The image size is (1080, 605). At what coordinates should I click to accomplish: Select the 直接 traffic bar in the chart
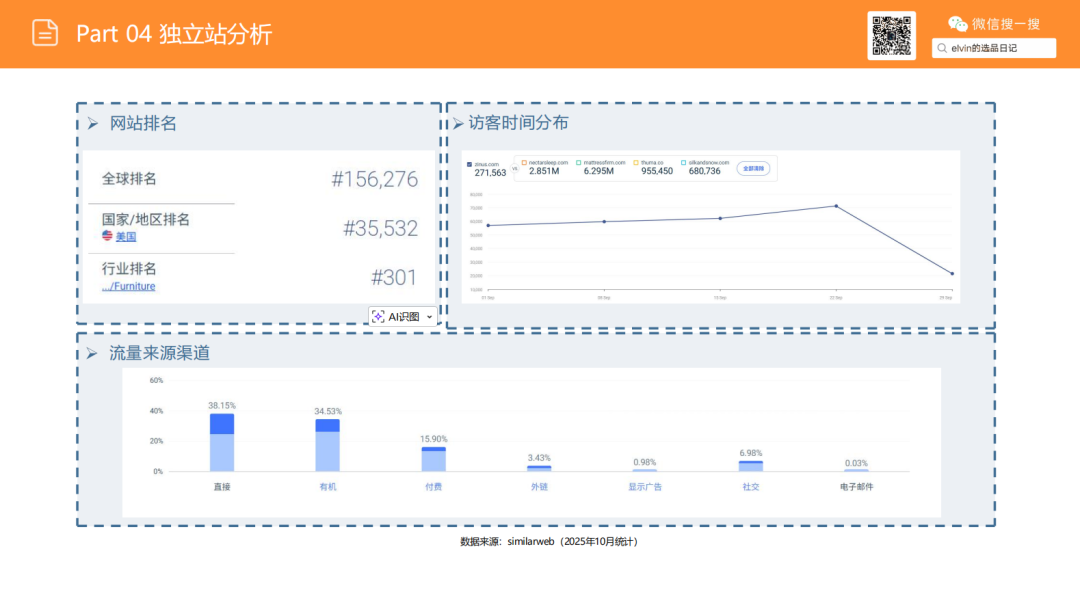tap(221, 440)
